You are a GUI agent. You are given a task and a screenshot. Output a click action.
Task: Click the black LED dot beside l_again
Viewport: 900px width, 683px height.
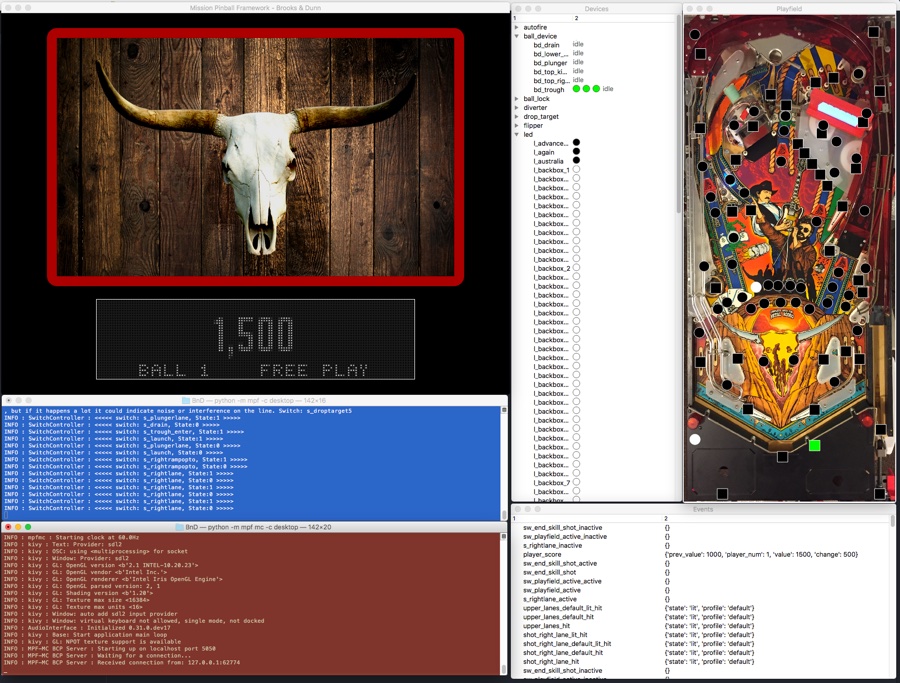coord(576,152)
